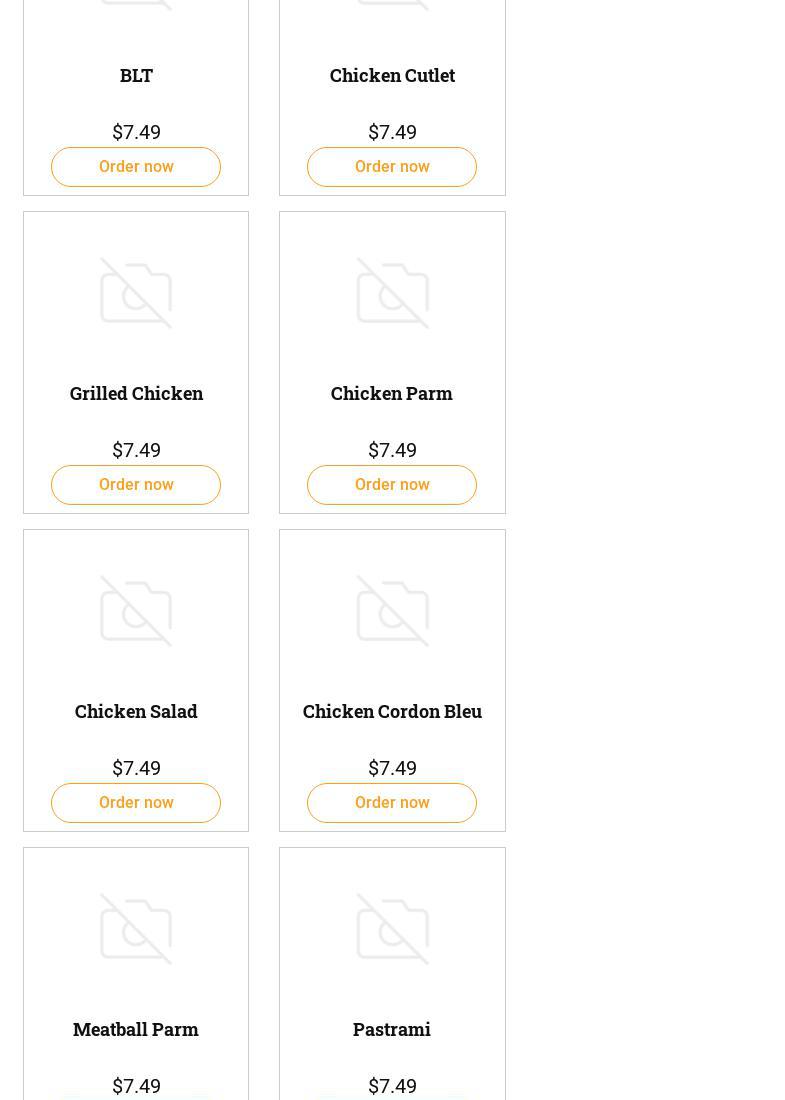Viewport: 785px width, 1100px height.
Task: Select the Meatball Parm item title
Action: pos(136,1030)
